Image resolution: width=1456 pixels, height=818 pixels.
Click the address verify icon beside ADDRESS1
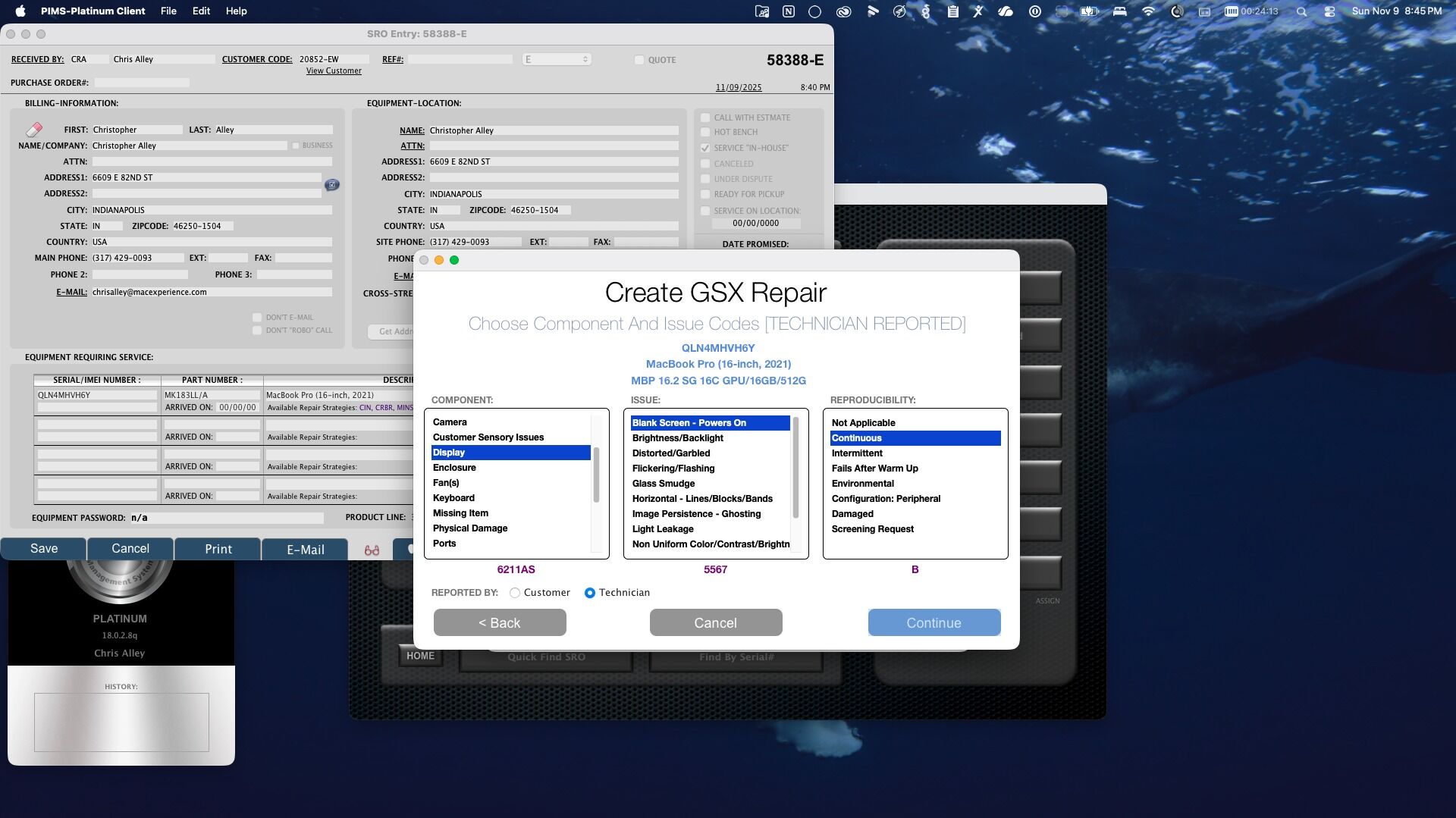(332, 185)
